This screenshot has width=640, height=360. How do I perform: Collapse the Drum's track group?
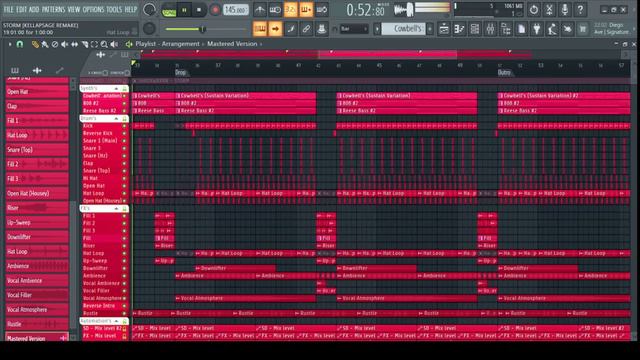(x=116, y=118)
